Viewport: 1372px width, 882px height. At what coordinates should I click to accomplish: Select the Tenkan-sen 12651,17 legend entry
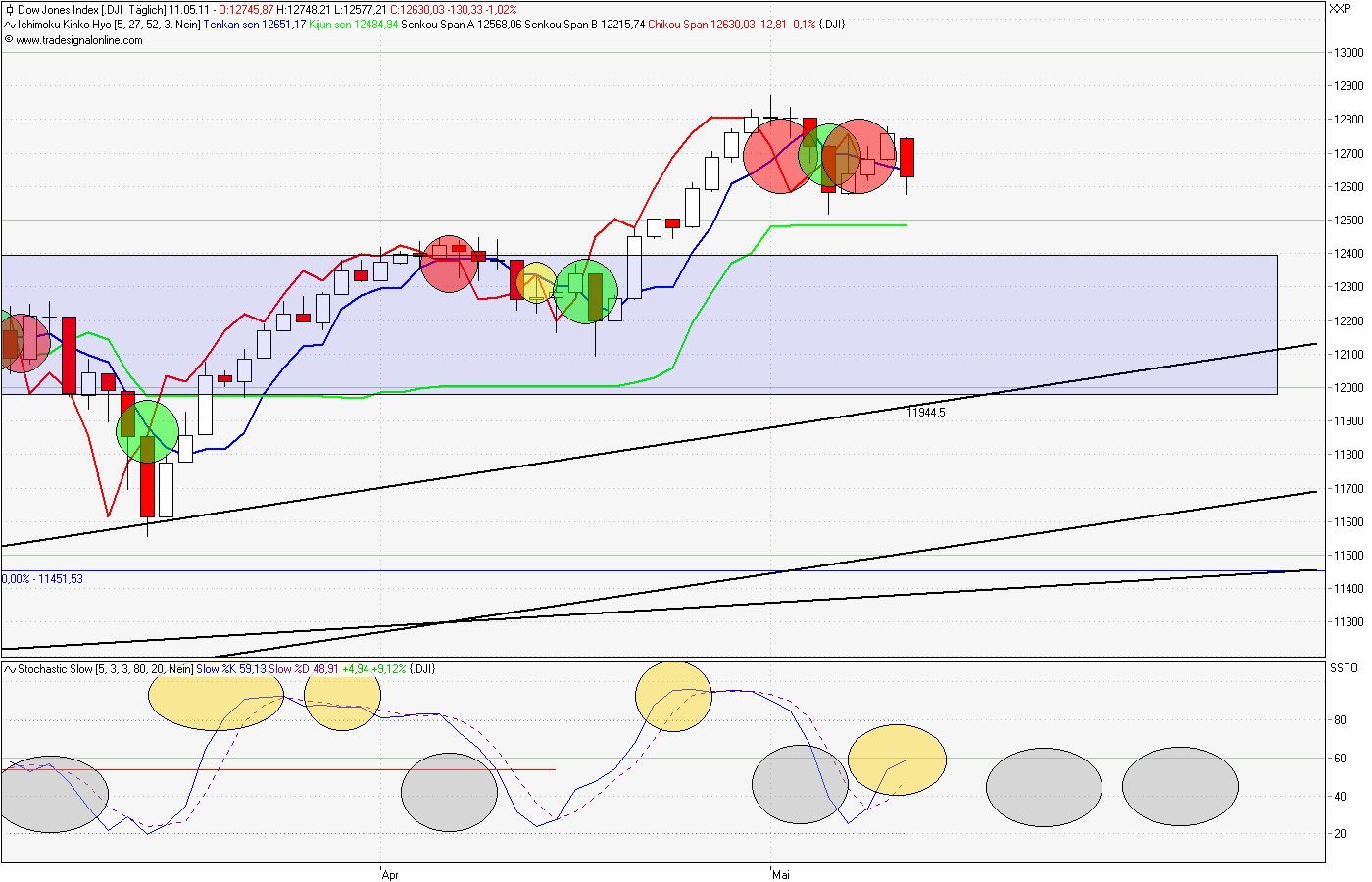pos(257,26)
